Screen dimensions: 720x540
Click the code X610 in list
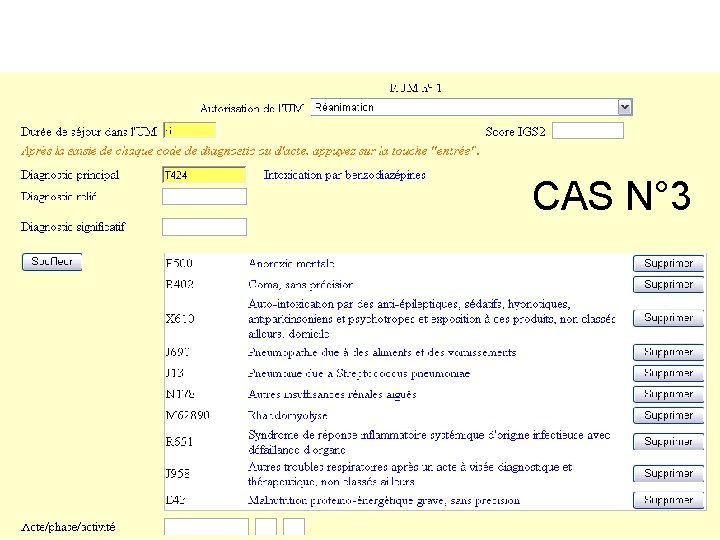tap(180, 319)
